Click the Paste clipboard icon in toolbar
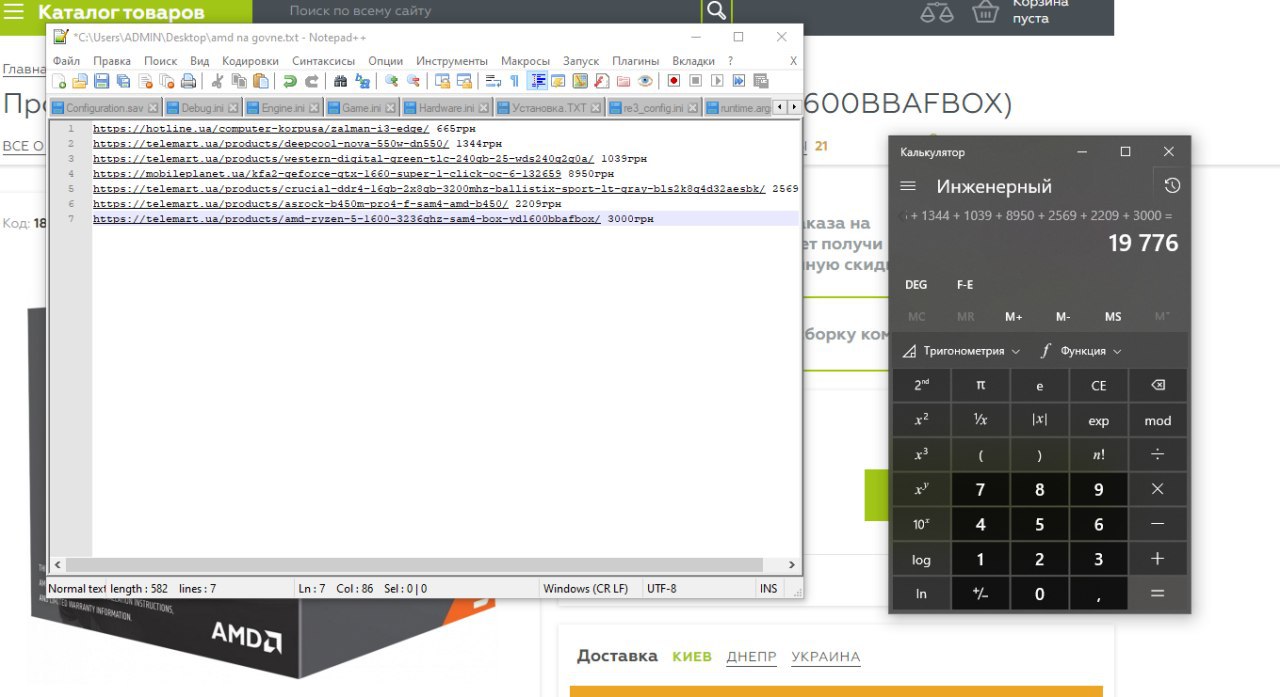 coord(261,81)
